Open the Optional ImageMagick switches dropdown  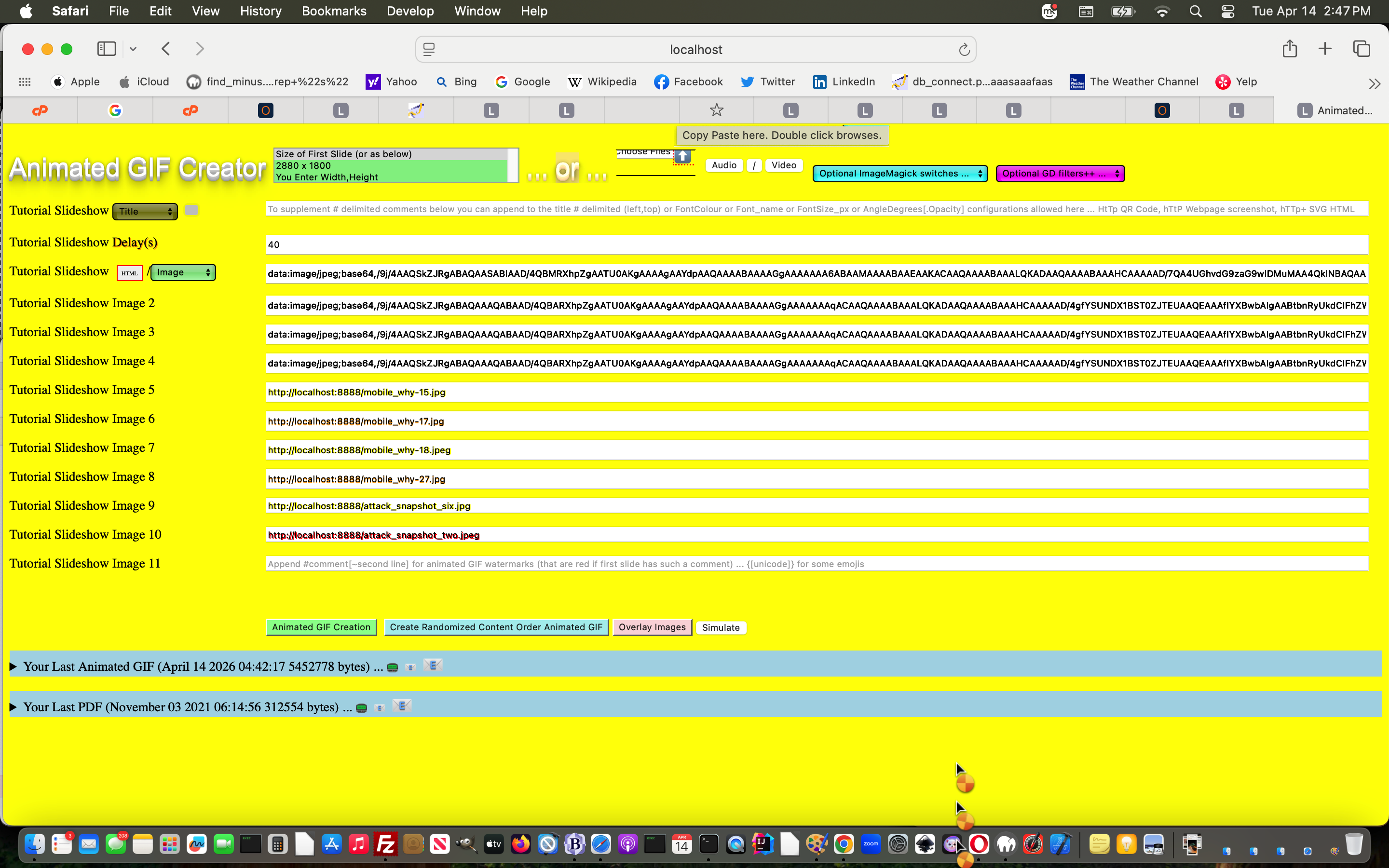click(899, 174)
